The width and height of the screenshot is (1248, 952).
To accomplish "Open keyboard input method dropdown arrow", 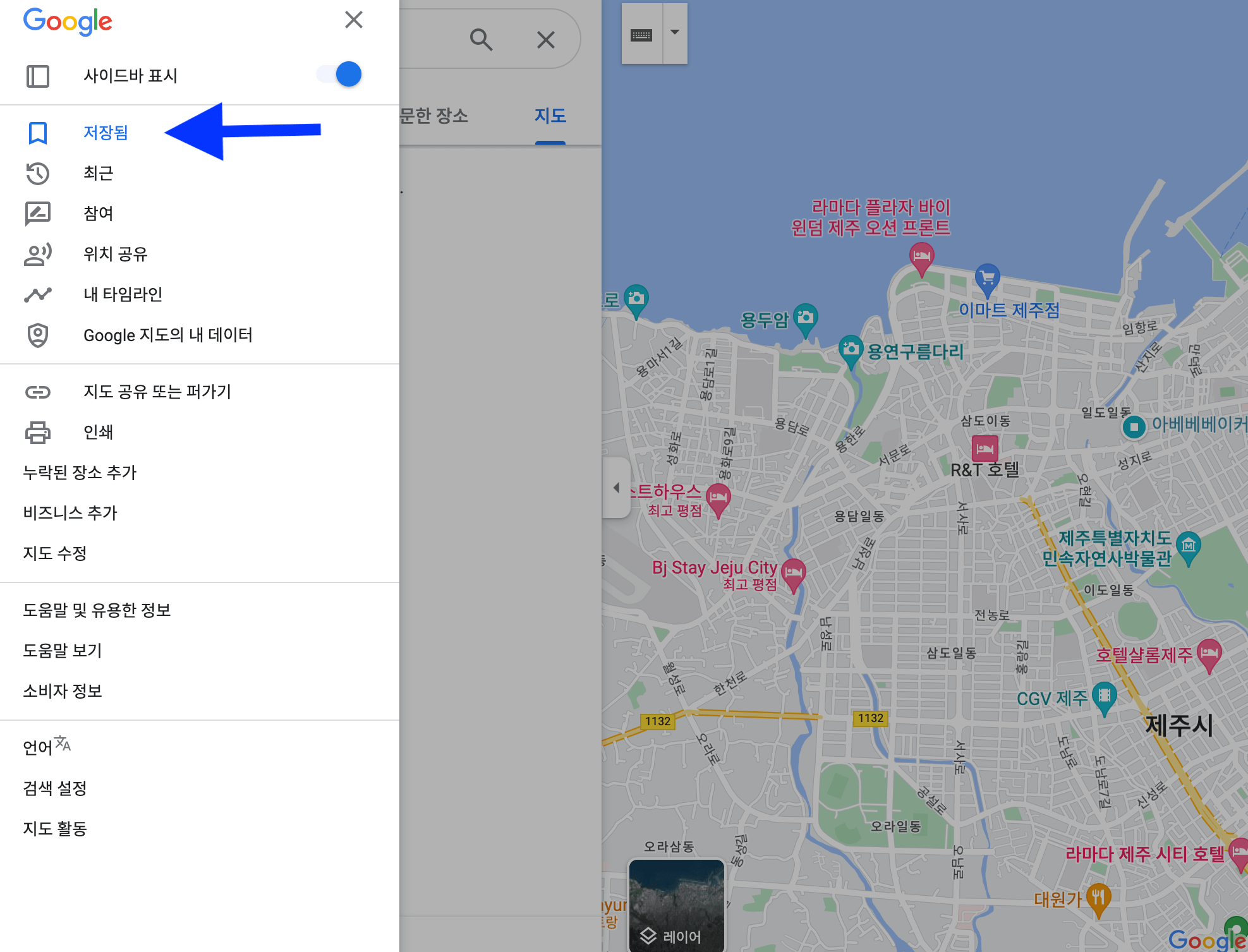I will pyautogui.click(x=674, y=33).
